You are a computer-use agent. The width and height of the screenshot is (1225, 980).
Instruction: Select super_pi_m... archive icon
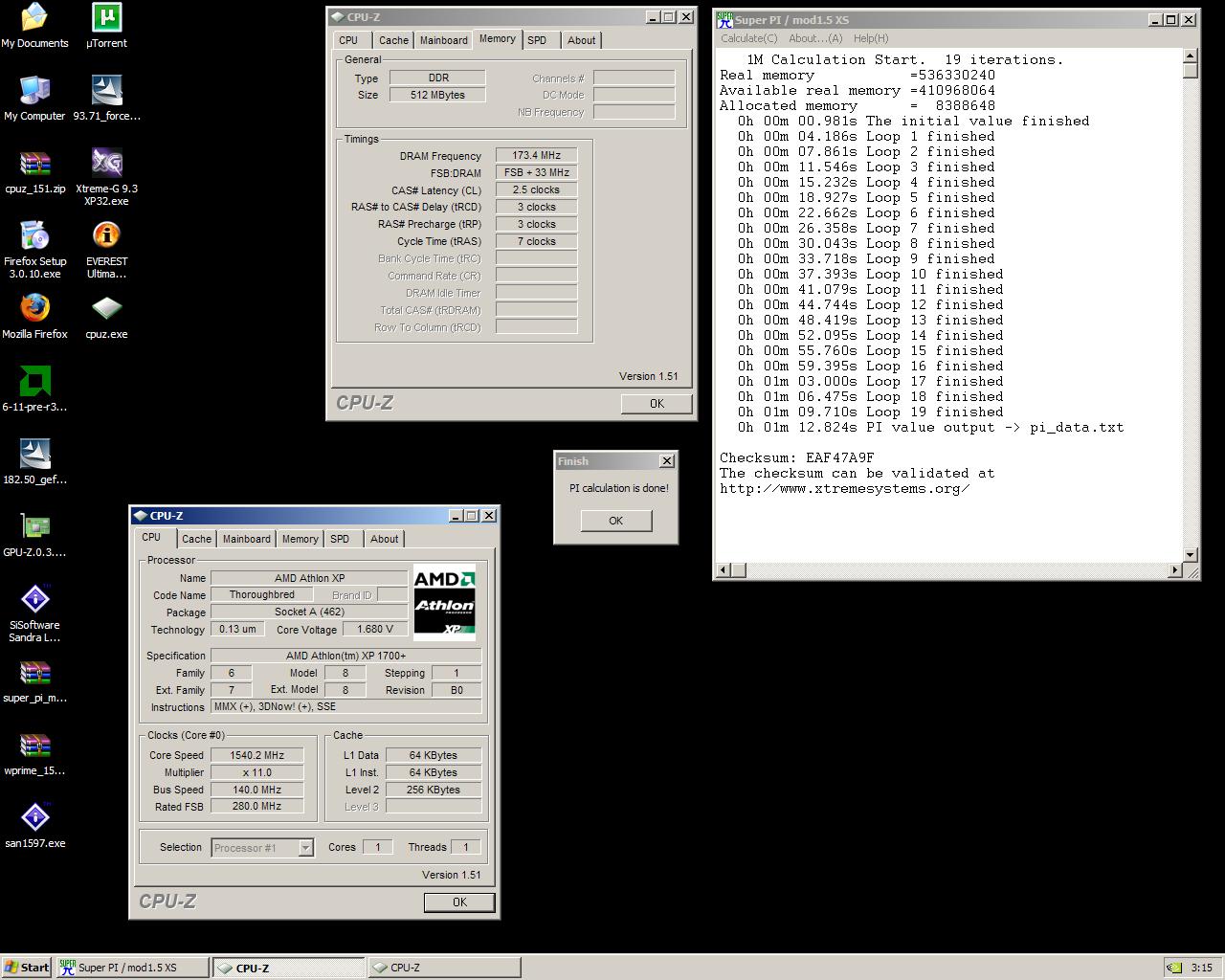pyautogui.click(x=34, y=680)
